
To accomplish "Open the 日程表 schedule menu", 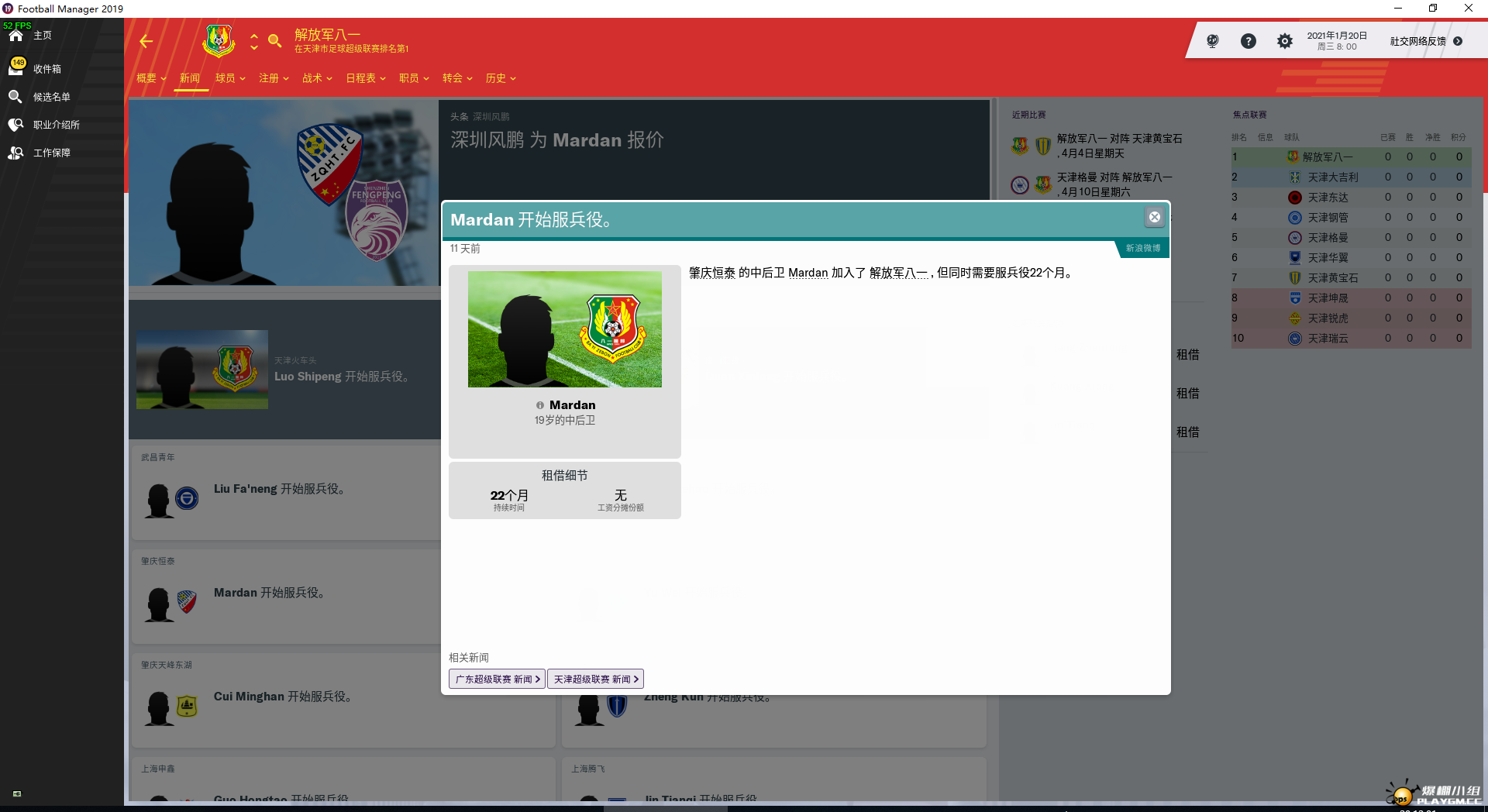I will (x=365, y=78).
